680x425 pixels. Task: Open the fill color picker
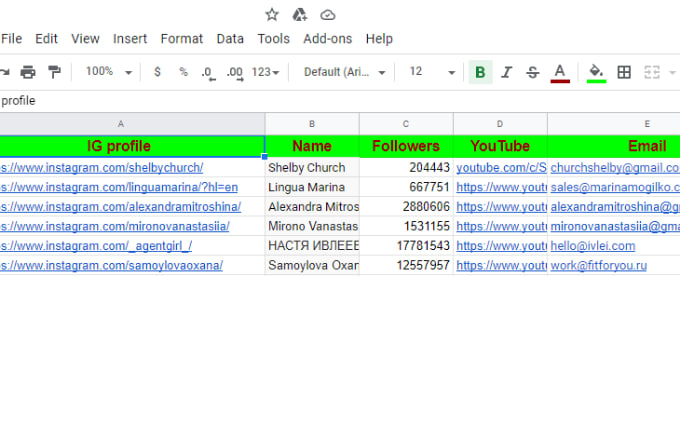tap(596, 73)
